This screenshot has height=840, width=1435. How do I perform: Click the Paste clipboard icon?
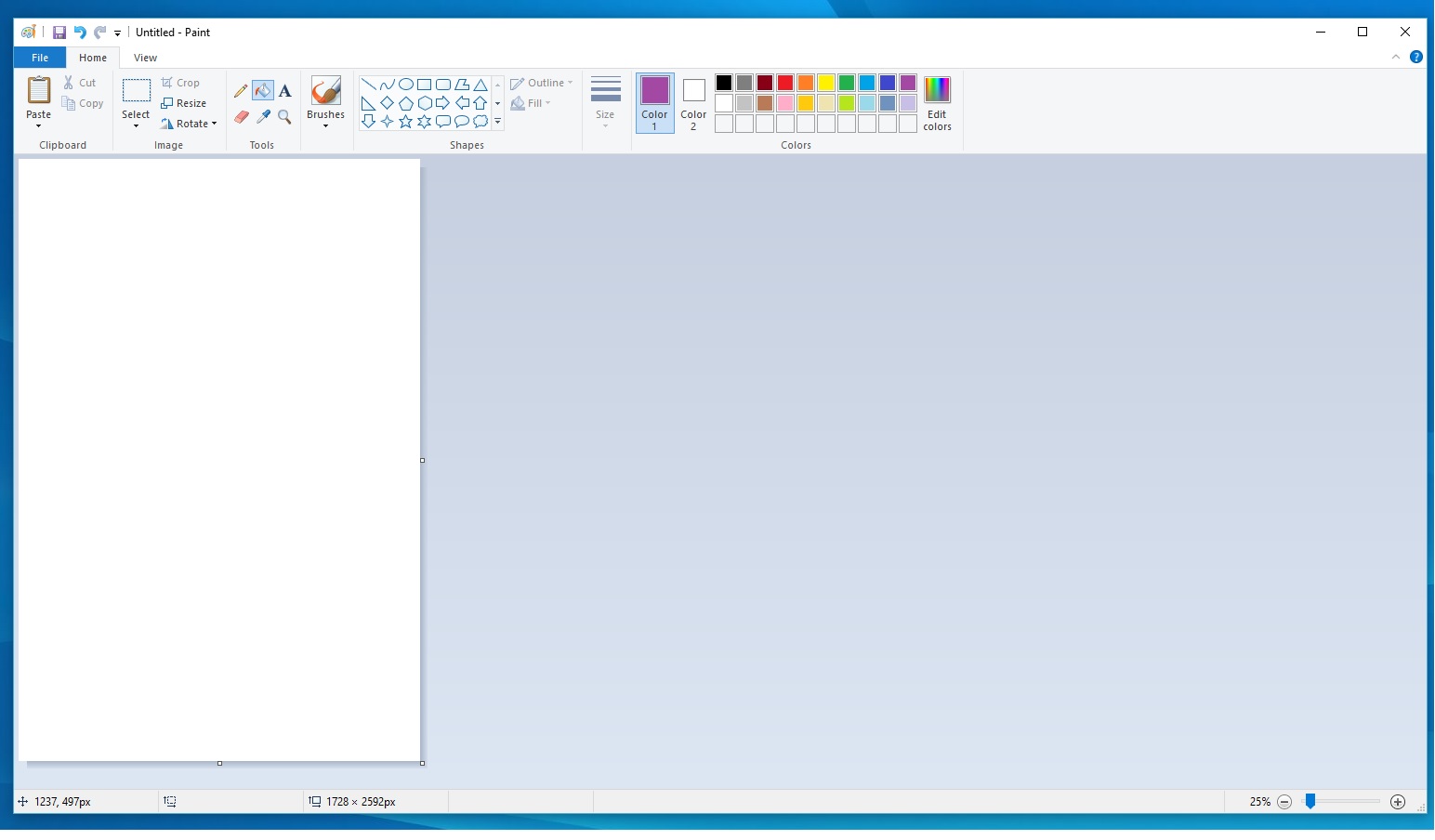pos(39,90)
